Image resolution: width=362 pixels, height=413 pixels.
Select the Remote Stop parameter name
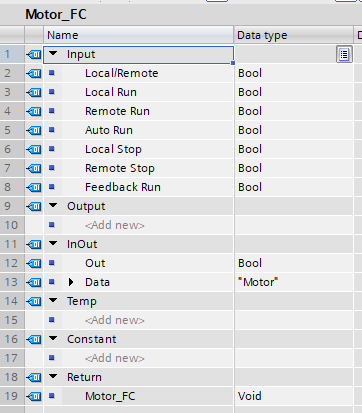pyautogui.click(x=120, y=168)
